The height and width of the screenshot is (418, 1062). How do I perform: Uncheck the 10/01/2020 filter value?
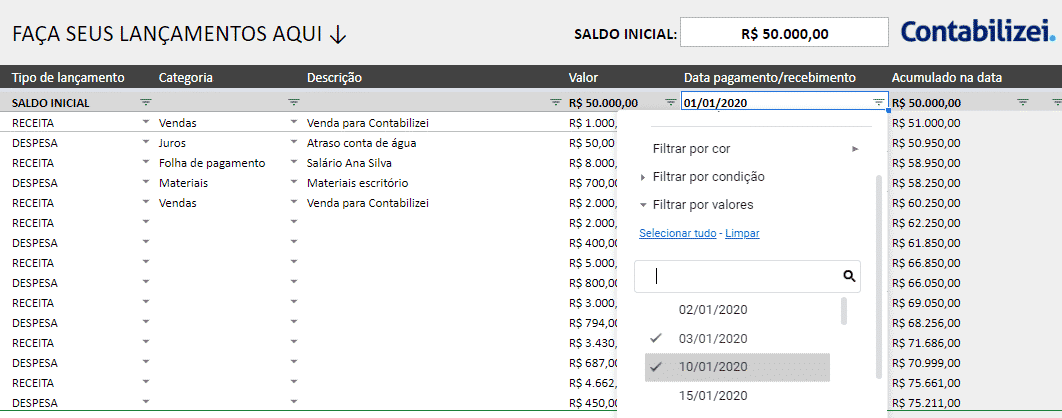pyautogui.click(x=713, y=367)
